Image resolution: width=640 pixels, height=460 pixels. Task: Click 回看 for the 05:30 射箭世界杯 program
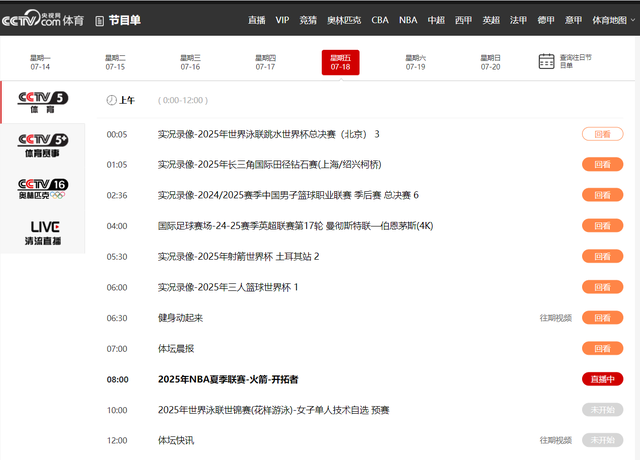(x=602, y=256)
